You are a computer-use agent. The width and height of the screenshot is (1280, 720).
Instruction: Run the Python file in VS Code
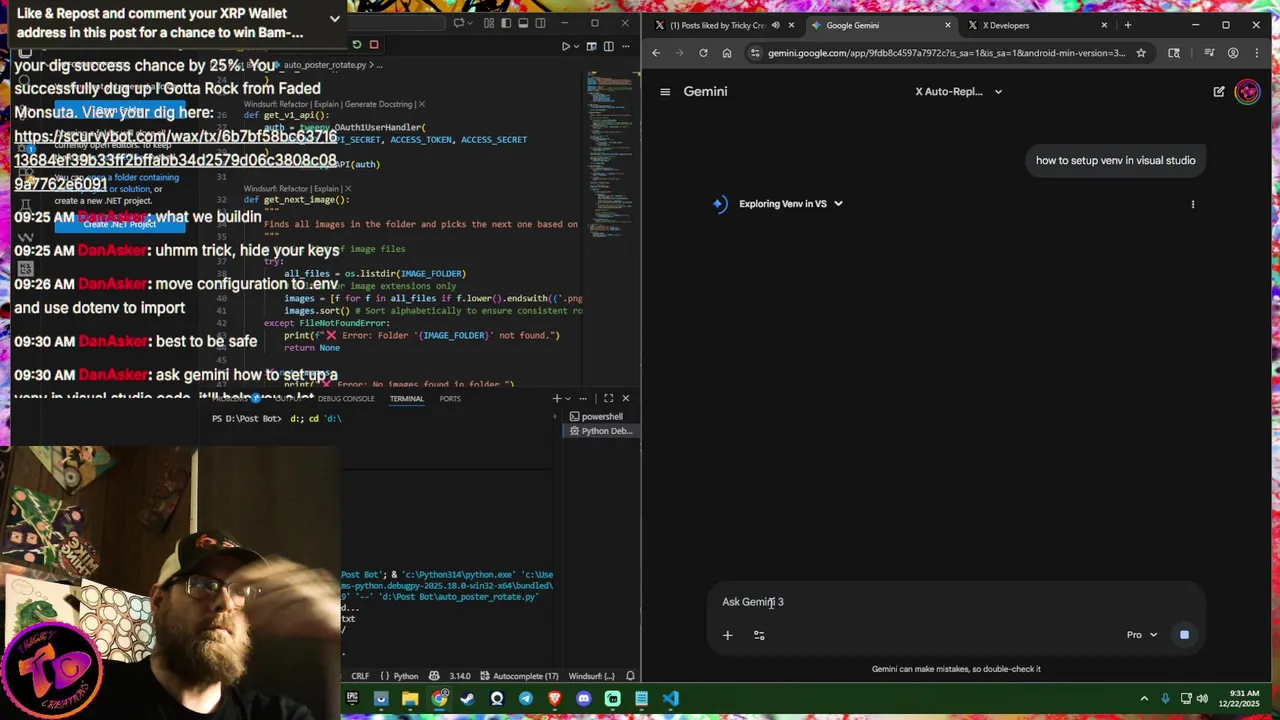(x=565, y=46)
